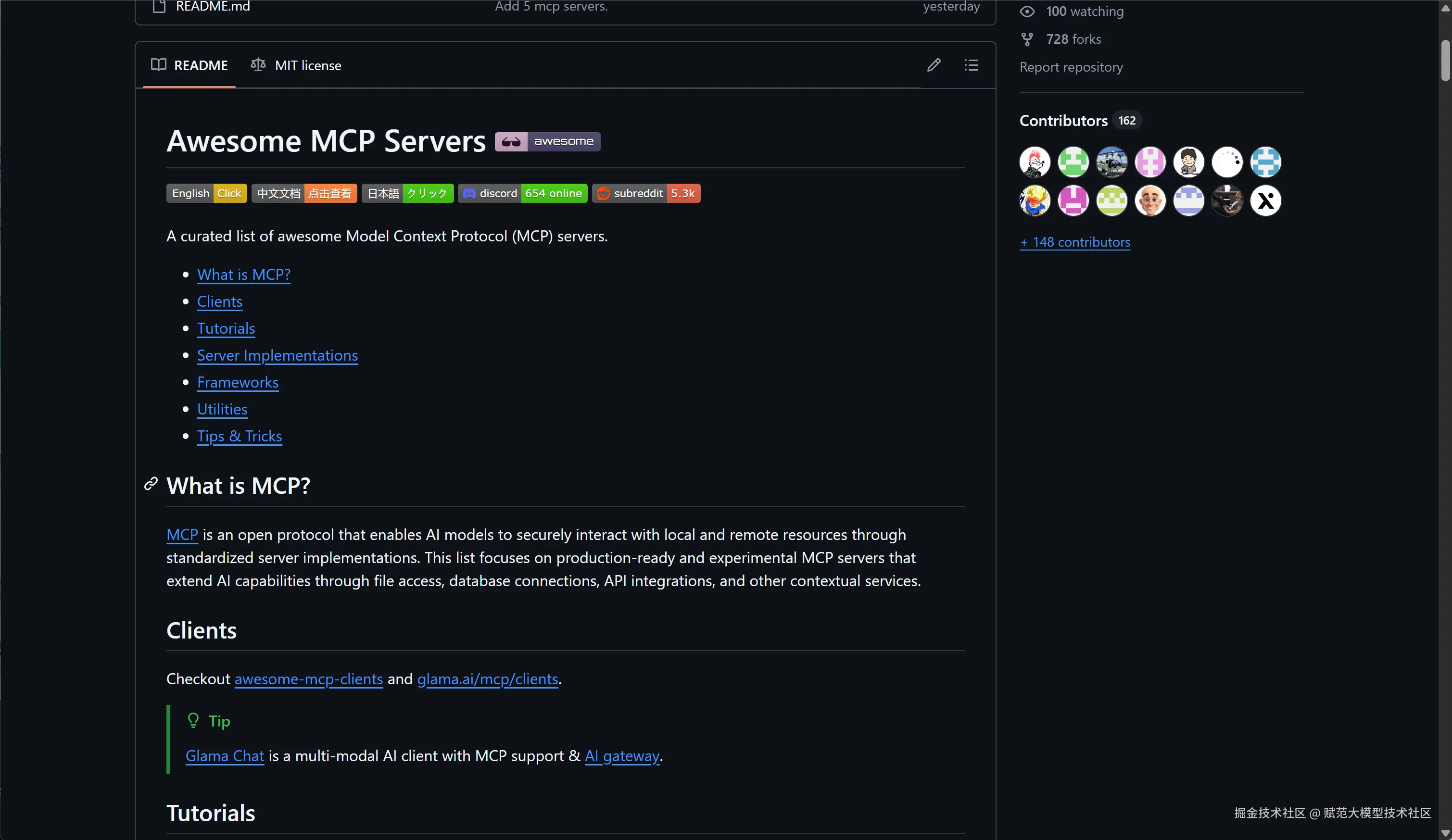The image size is (1452, 840).
Task: Click the heading anchor link icon beside What is MCP?
Action: [151, 484]
